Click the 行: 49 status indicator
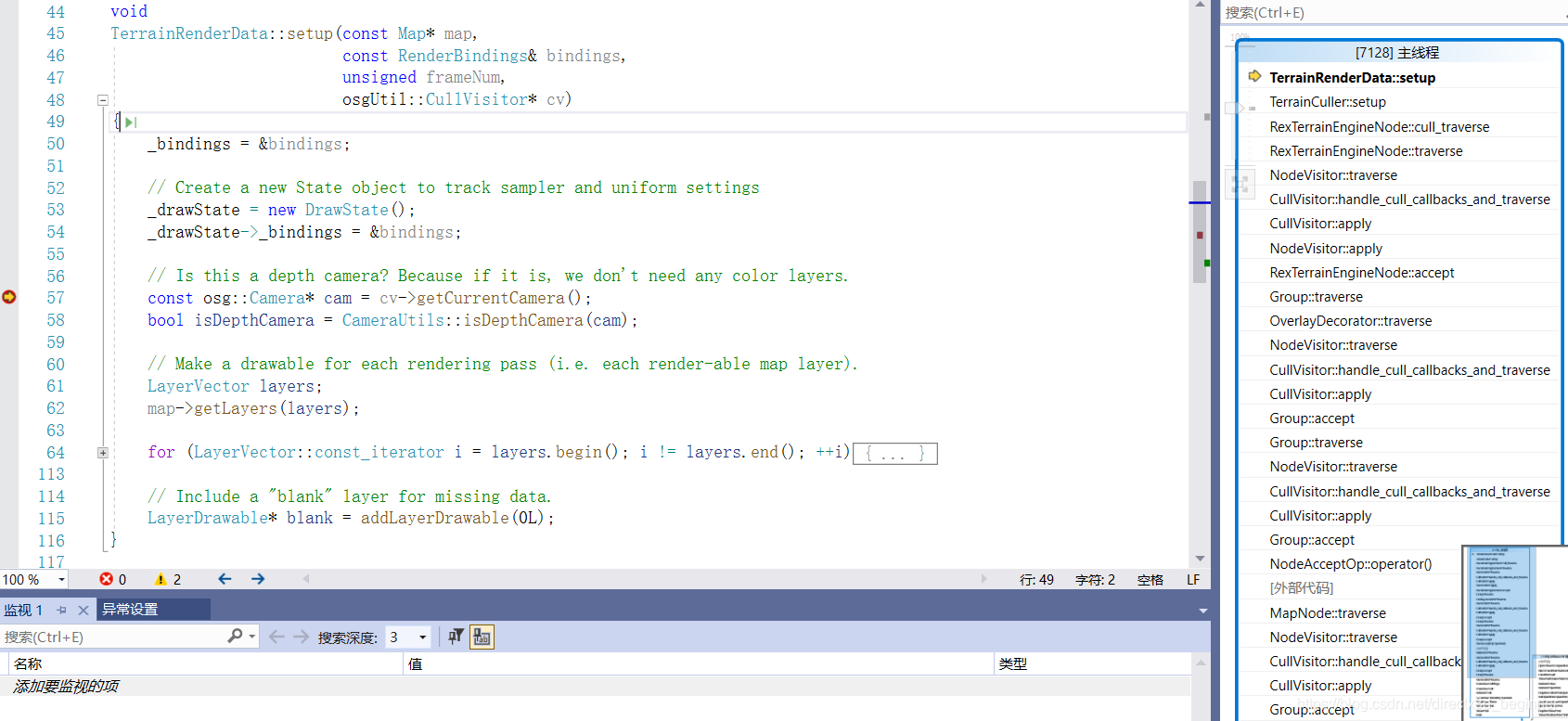This screenshot has height=721, width=1568. [1036, 579]
